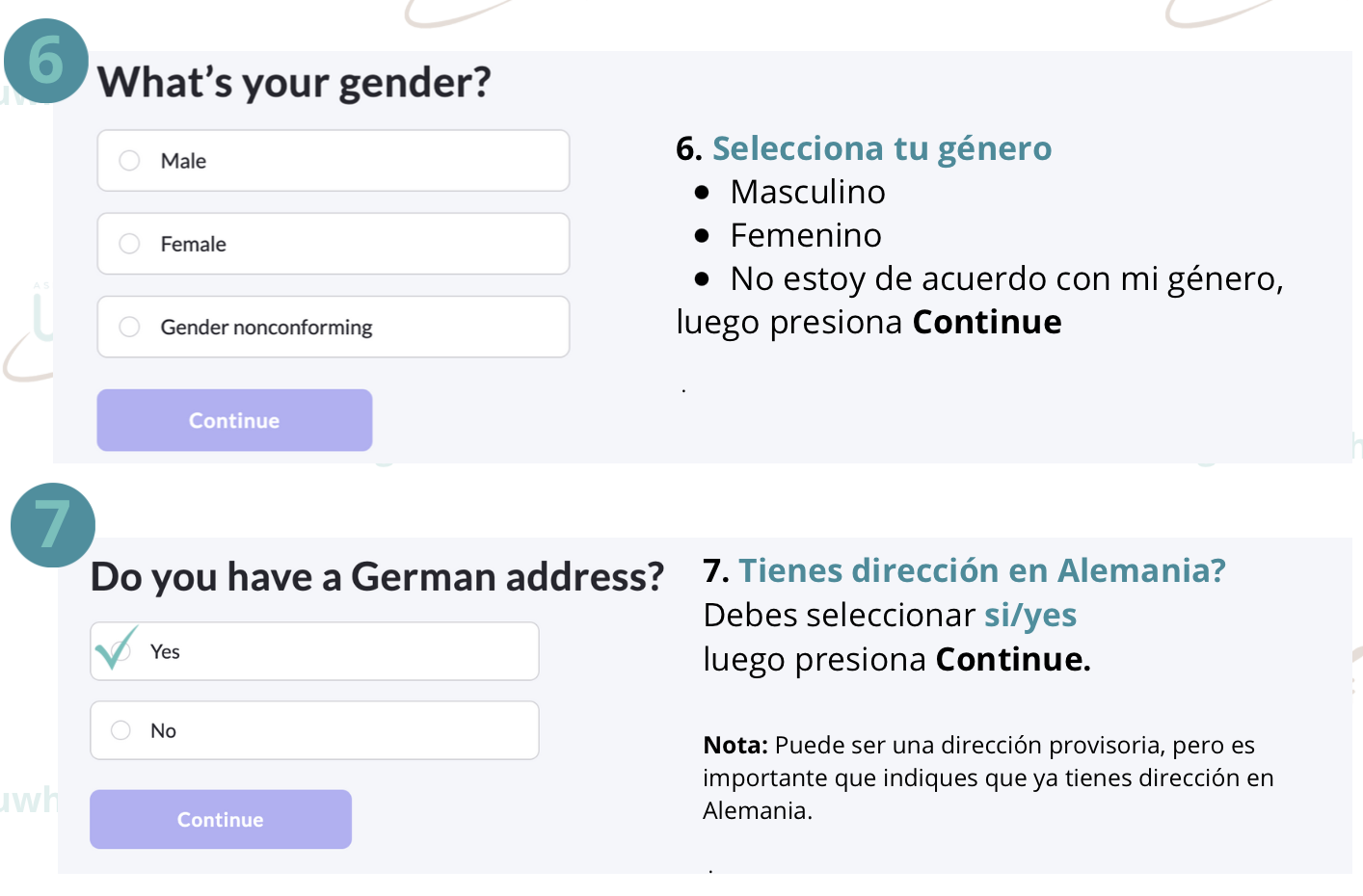1363x896 pixels.
Task: Click the highlighted "si/yes" text
Action: point(1029,615)
